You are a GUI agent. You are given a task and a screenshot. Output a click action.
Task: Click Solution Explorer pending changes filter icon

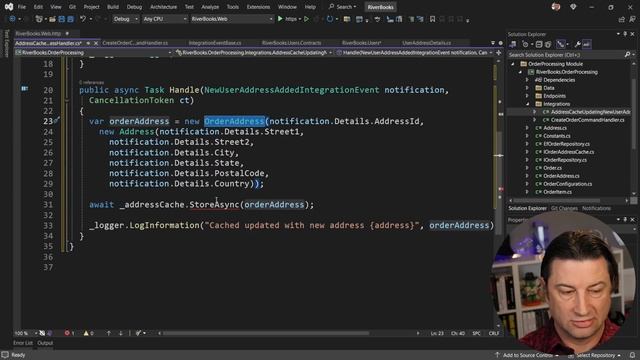click(526, 44)
